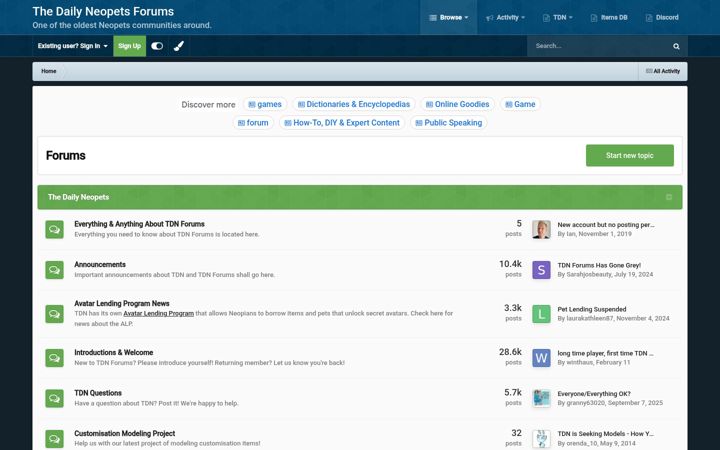Open the Browse dropdown menu
This screenshot has width=720, height=450.
point(449,17)
